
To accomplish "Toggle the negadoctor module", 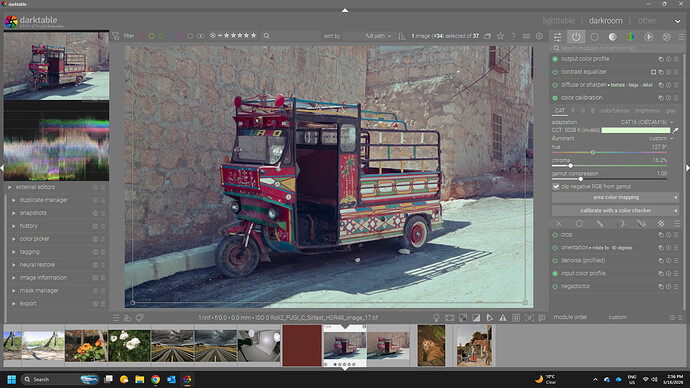I will point(555,286).
